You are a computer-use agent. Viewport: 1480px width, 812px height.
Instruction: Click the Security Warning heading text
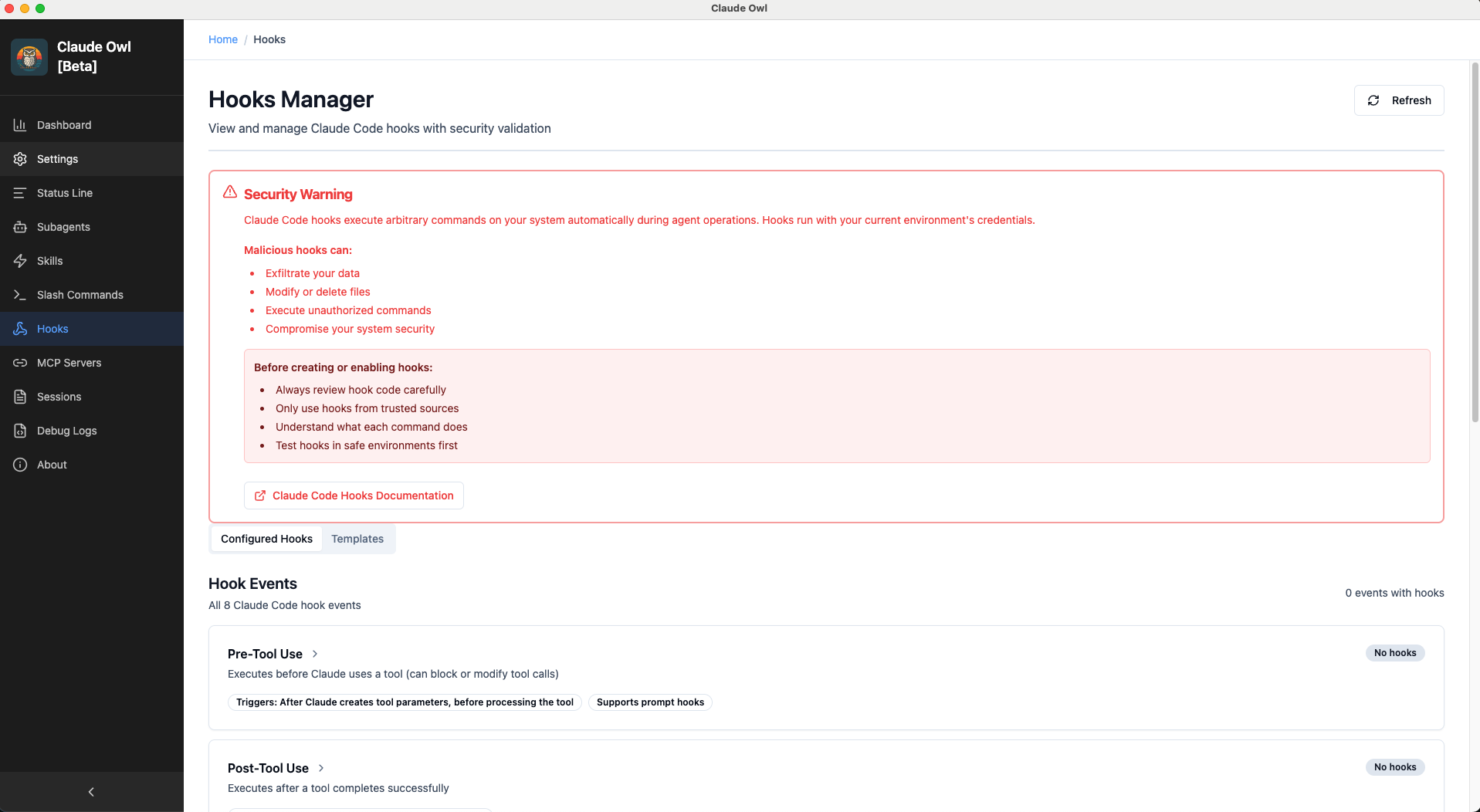(298, 195)
